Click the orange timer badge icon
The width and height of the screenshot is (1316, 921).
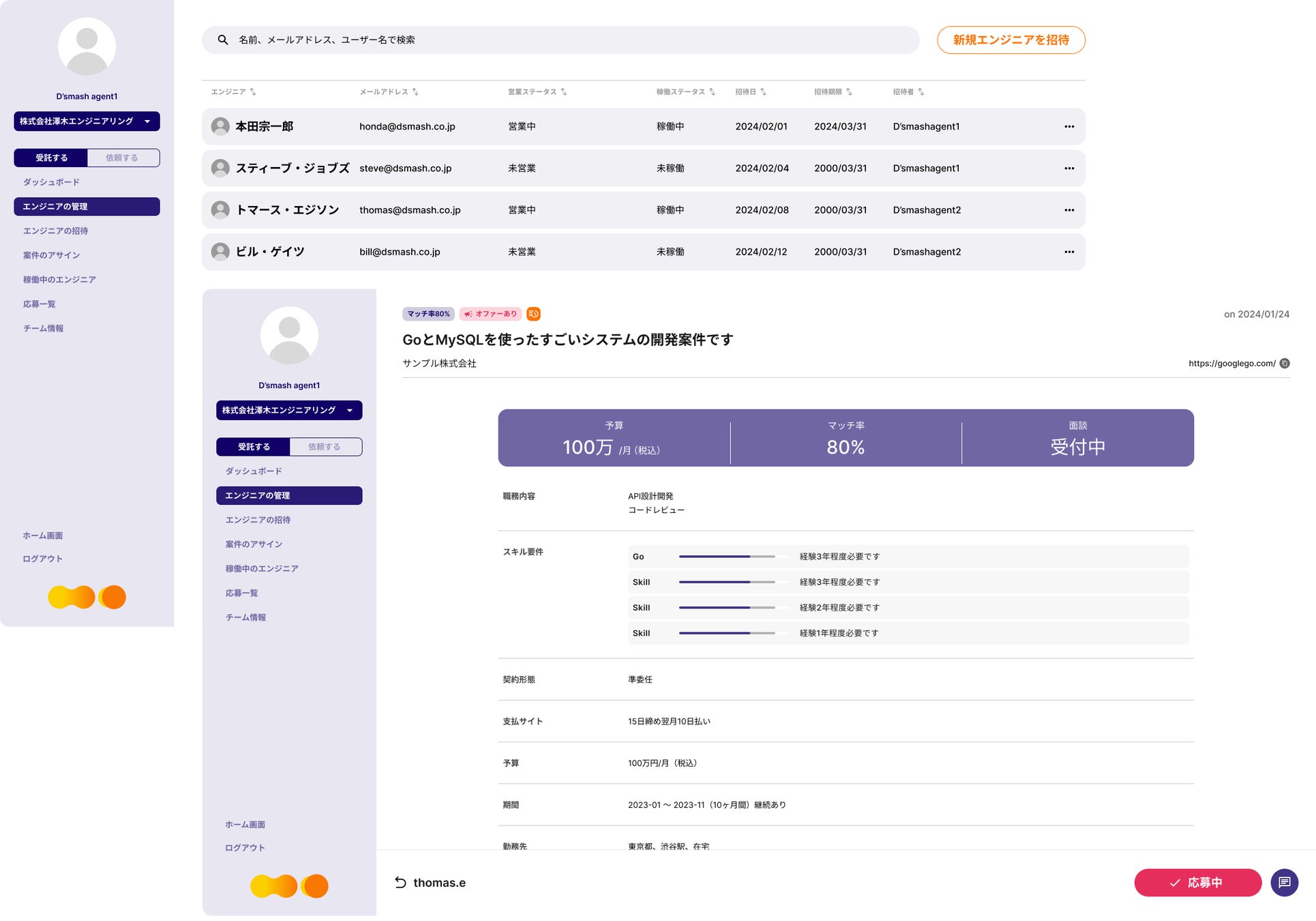(533, 314)
